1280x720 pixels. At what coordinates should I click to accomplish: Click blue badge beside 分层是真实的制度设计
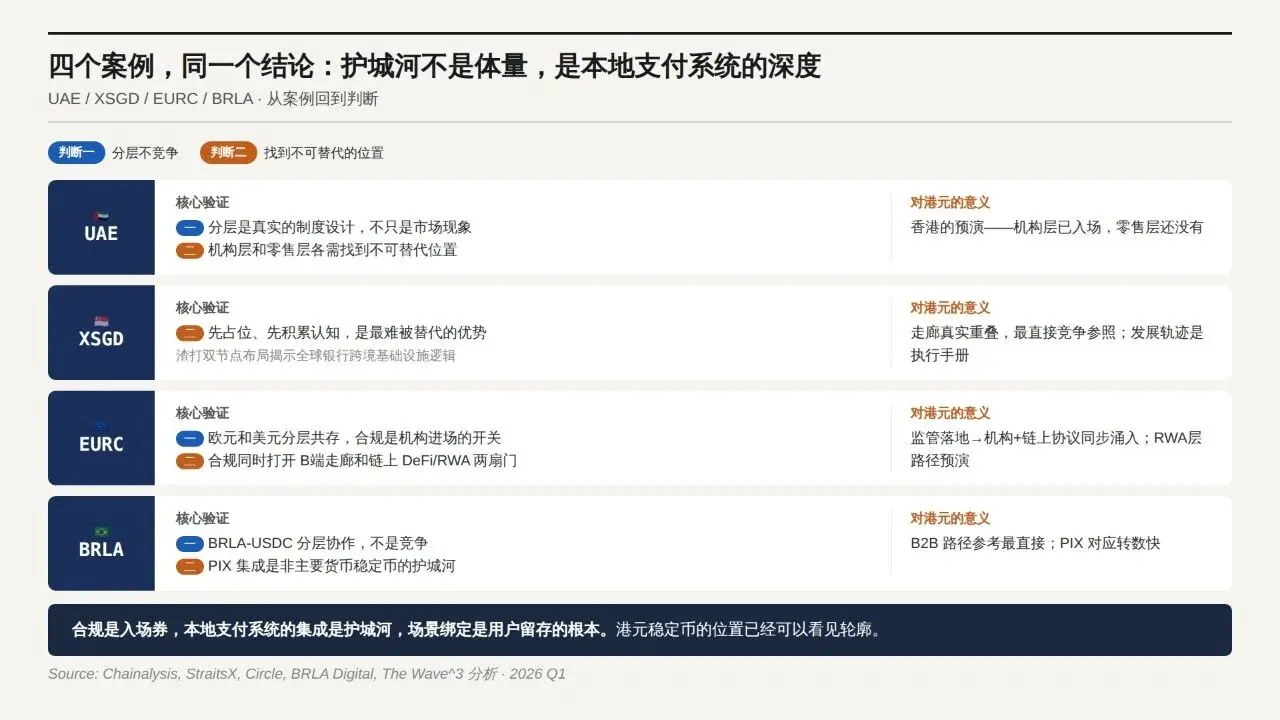click(x=190, y=228)
